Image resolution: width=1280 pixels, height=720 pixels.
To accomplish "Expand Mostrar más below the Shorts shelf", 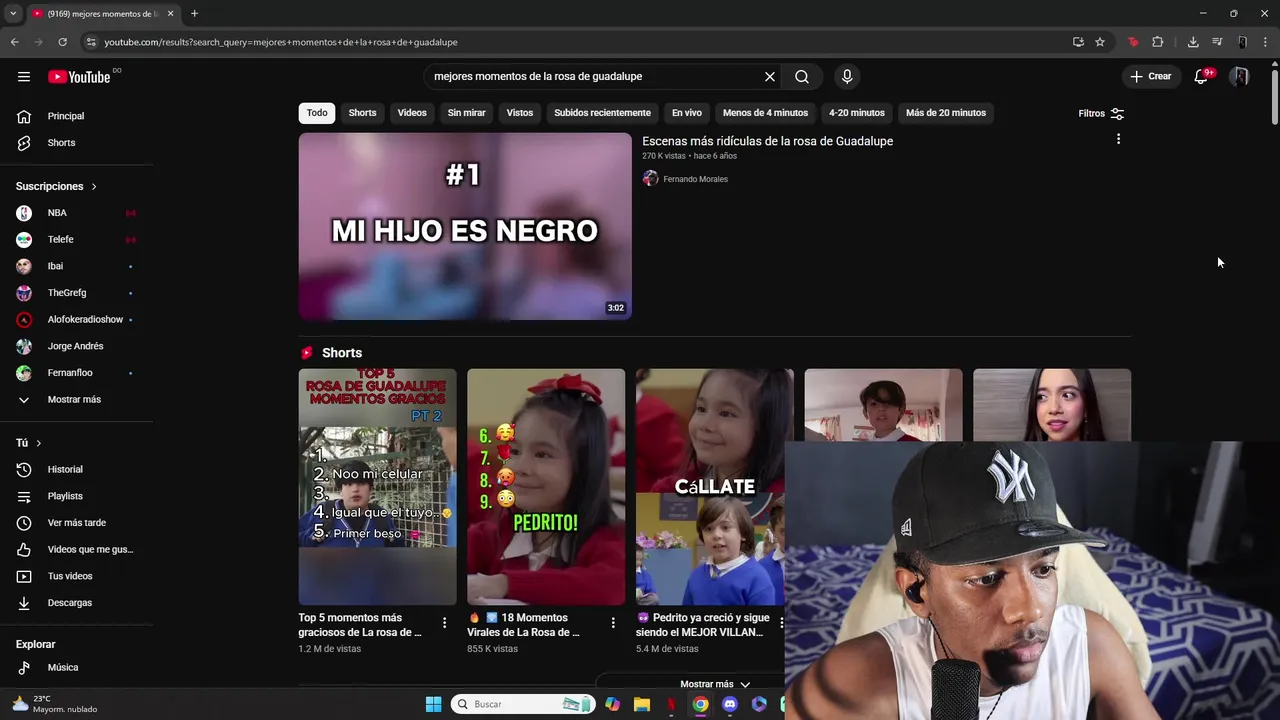I will coord(715,684).
